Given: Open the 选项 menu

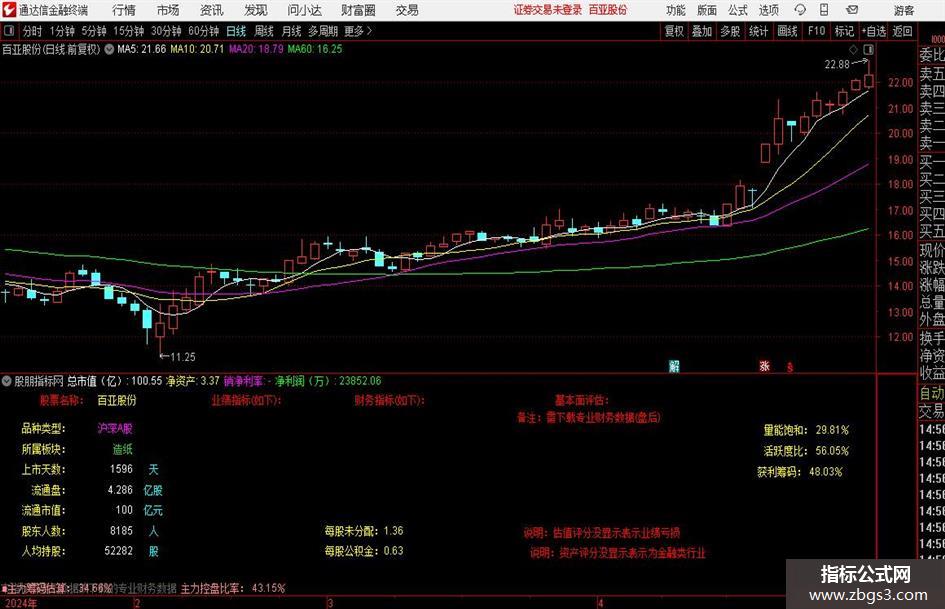Looking at the screenshot, I should pyautogui.click(x=768, y=10).
